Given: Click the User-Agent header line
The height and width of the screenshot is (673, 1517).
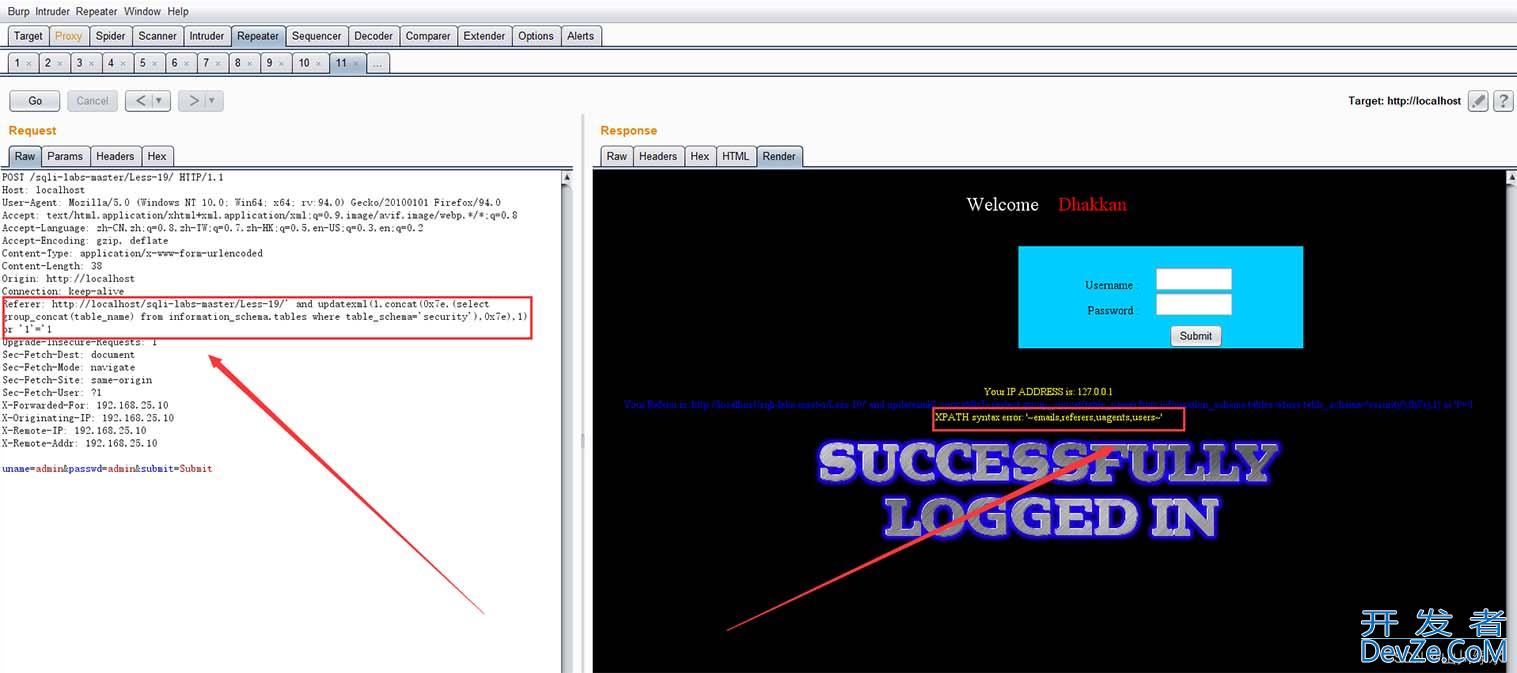Looking at the screenshot, I should point(252,202).
